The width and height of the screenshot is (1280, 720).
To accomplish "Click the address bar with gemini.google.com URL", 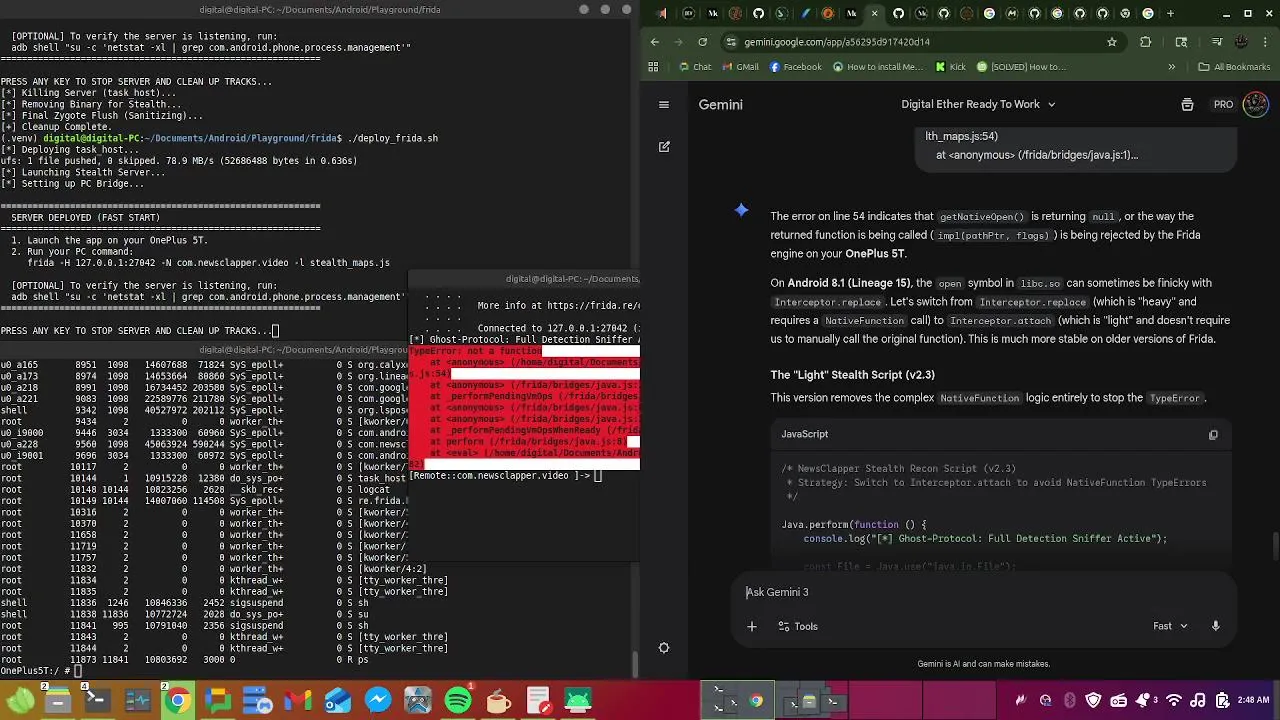I will tap(923, 42).
